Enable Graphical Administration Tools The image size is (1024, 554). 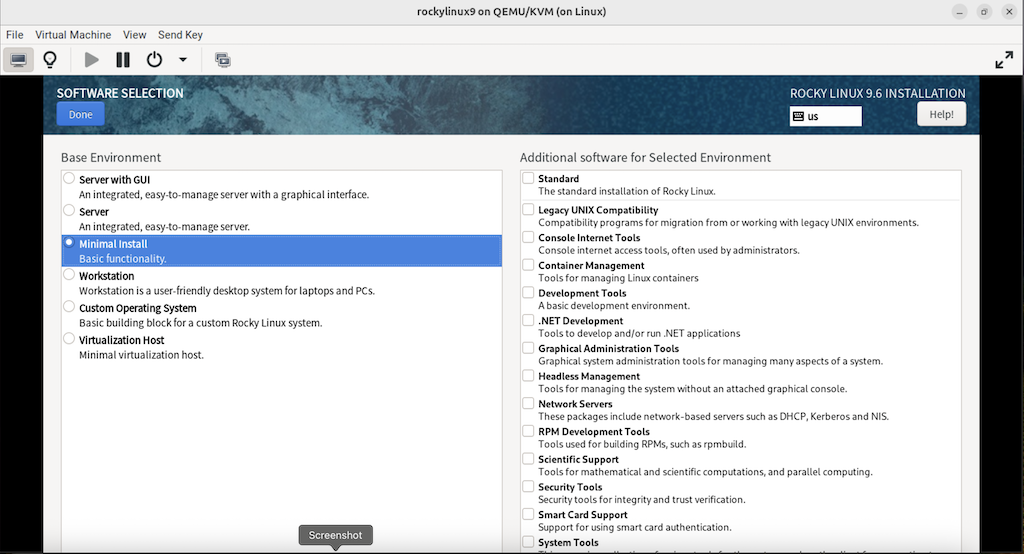(x=528, y=348)
